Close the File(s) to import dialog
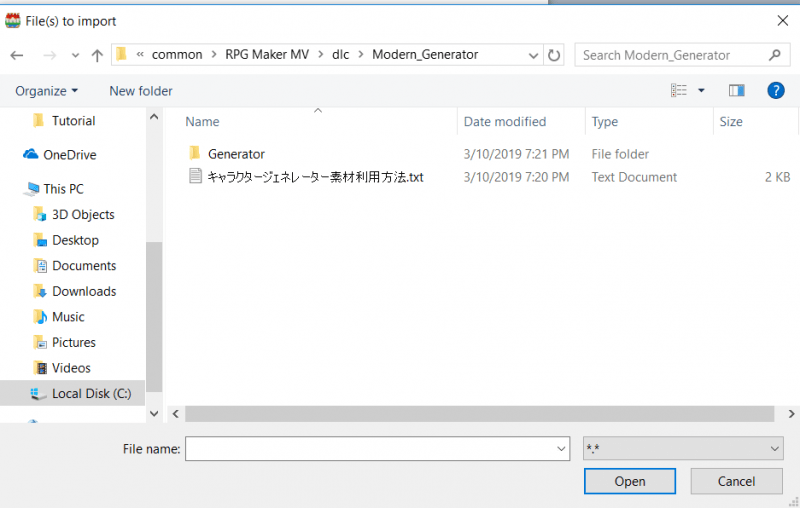This screenshot has width=800, height=508. [783, 20]
